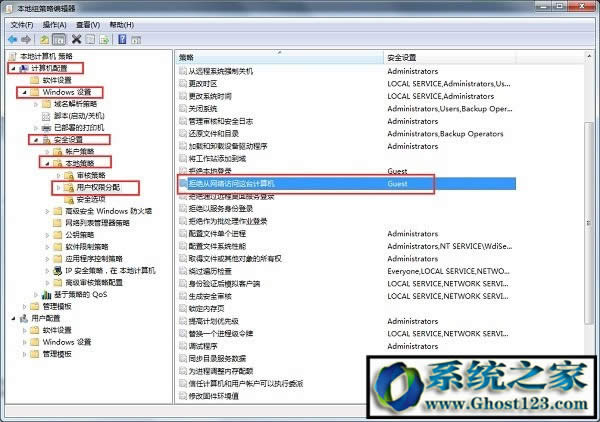This screenshot has height=422, width=600.
Task: Toggle the show/hide console tree icon
Action: click(59, 39)
